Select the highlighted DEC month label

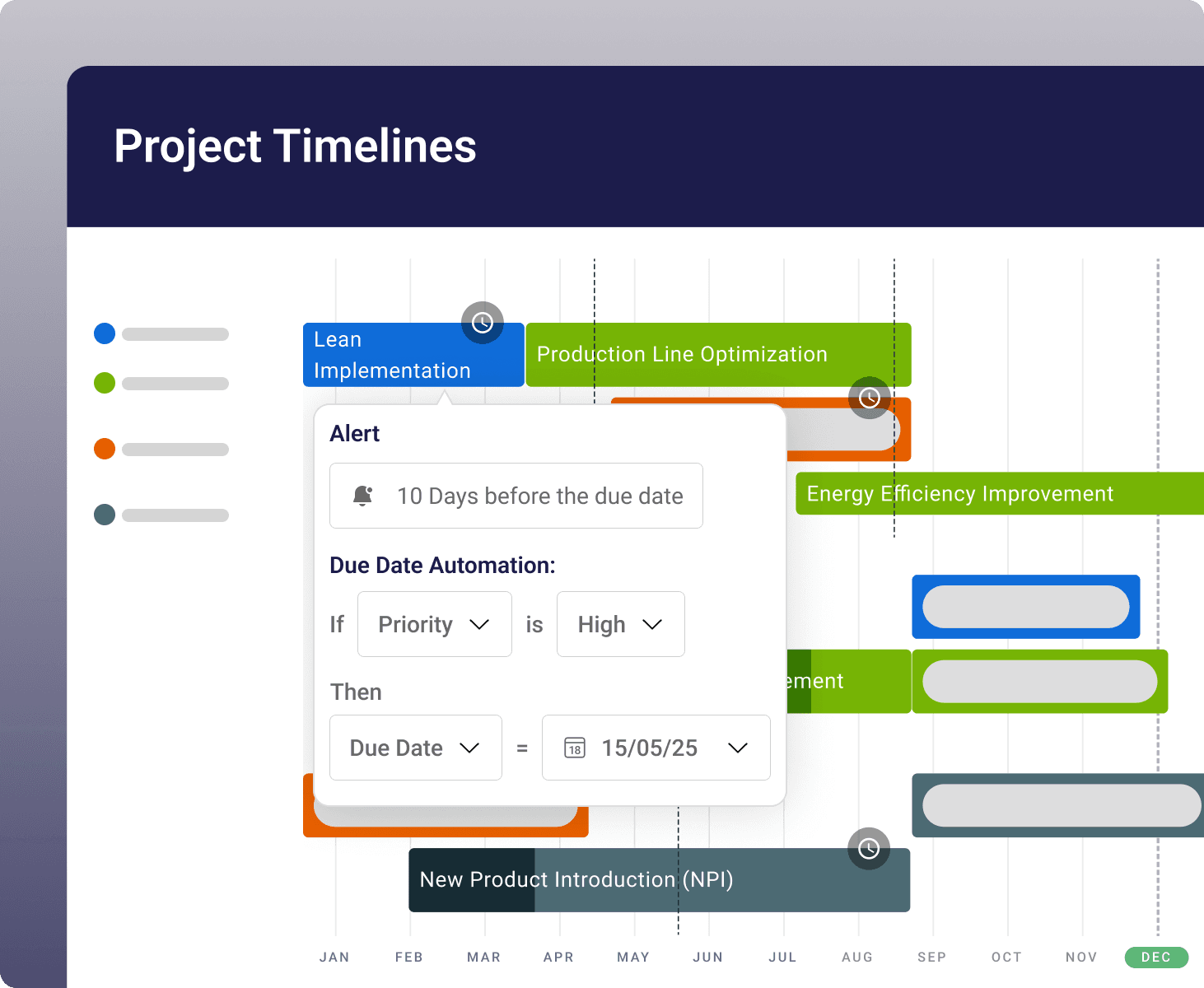(1156, 957)
